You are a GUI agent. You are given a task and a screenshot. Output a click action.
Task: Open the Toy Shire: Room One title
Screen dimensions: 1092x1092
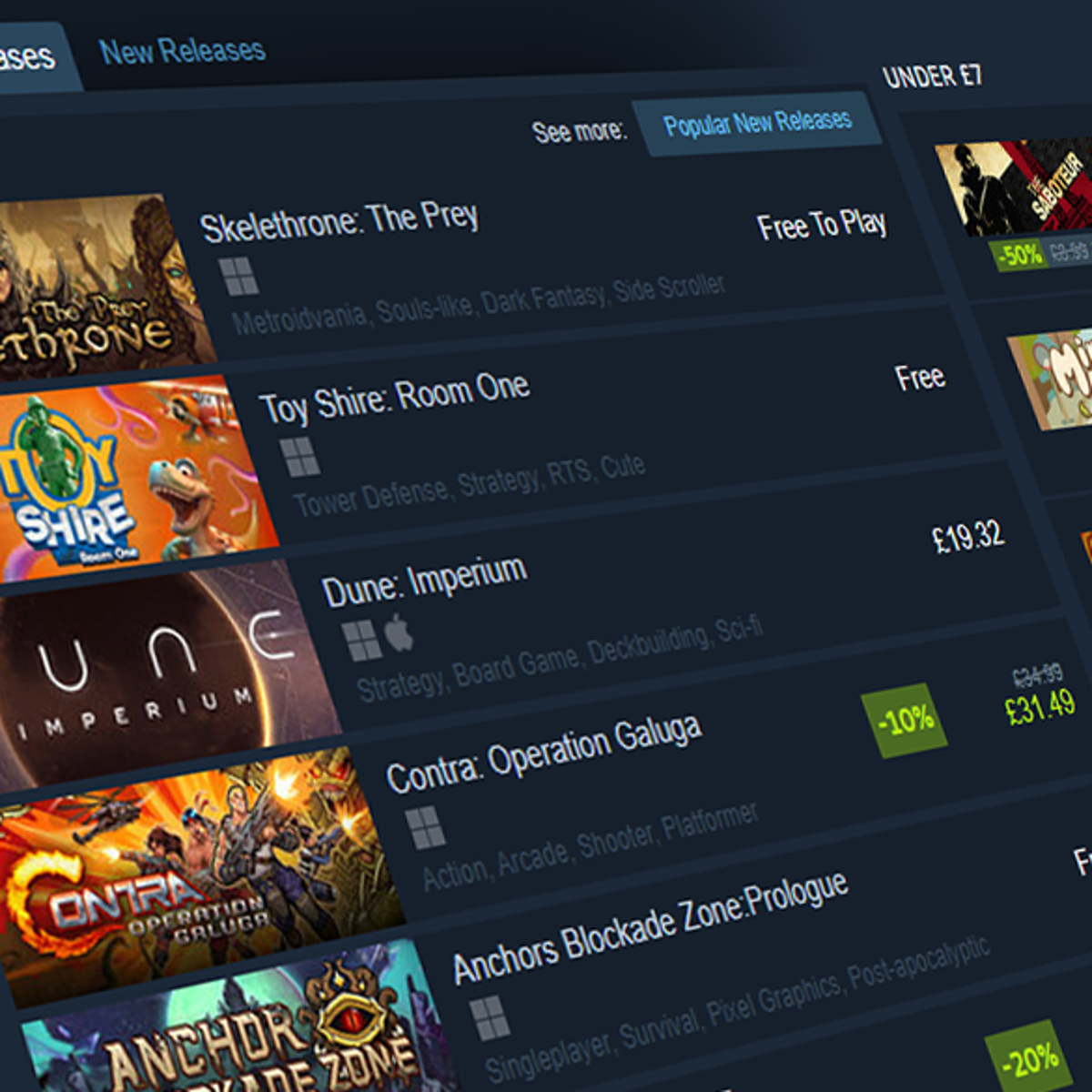(394, 398)
